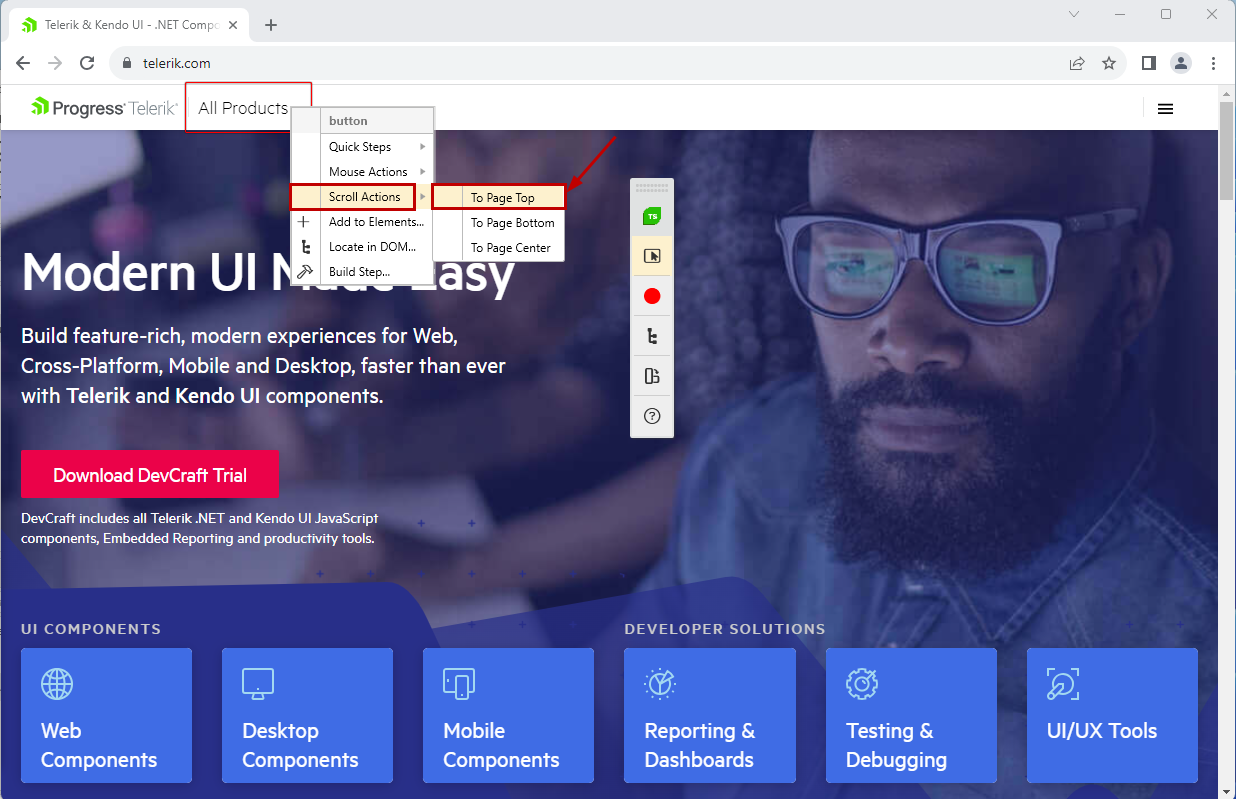Click the browser back arrow

[x=23, y=63]
